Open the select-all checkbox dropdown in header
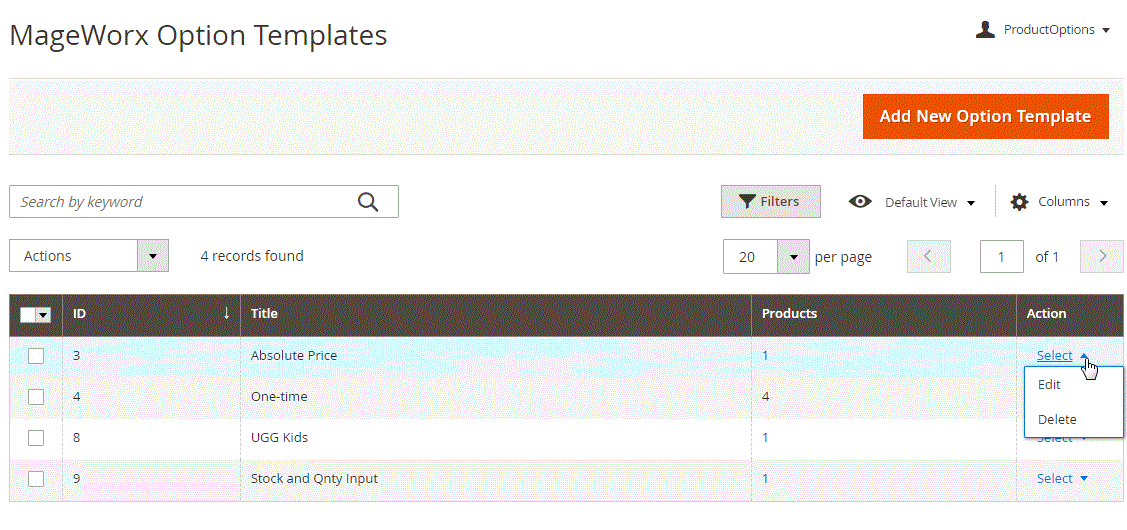1127x530 pixels. pyautogui.click(x=43, y=315)
